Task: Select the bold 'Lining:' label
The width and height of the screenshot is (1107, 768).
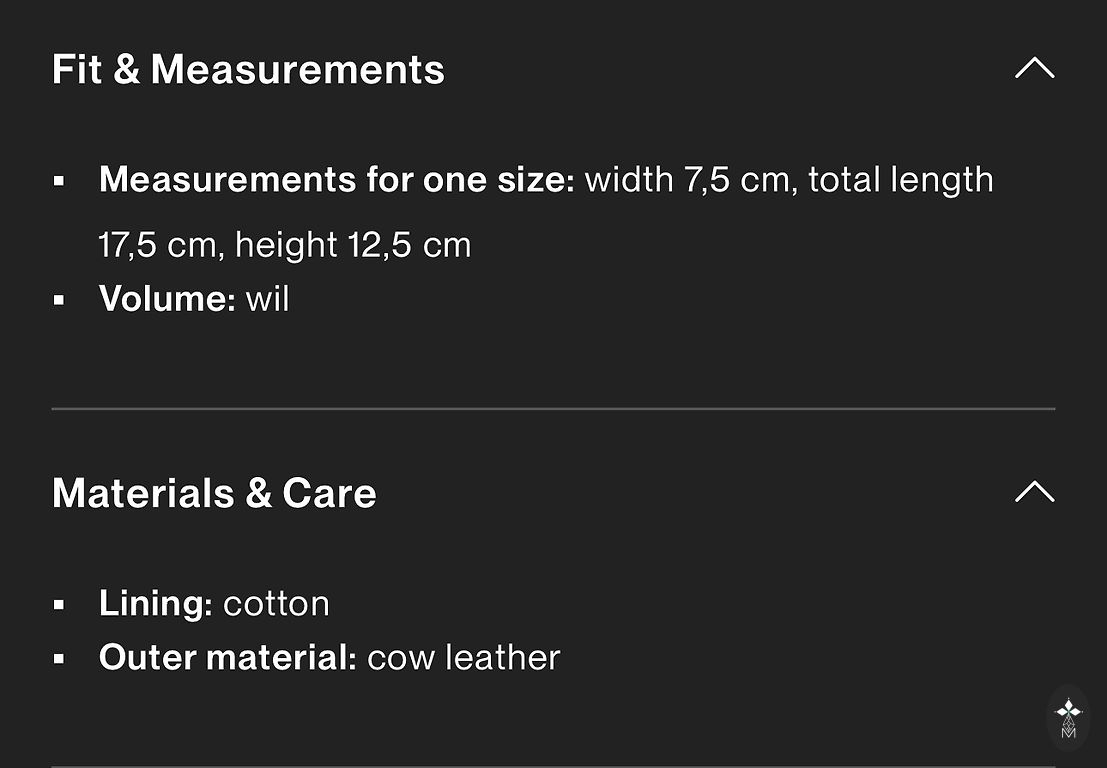Action: [155, 604]
